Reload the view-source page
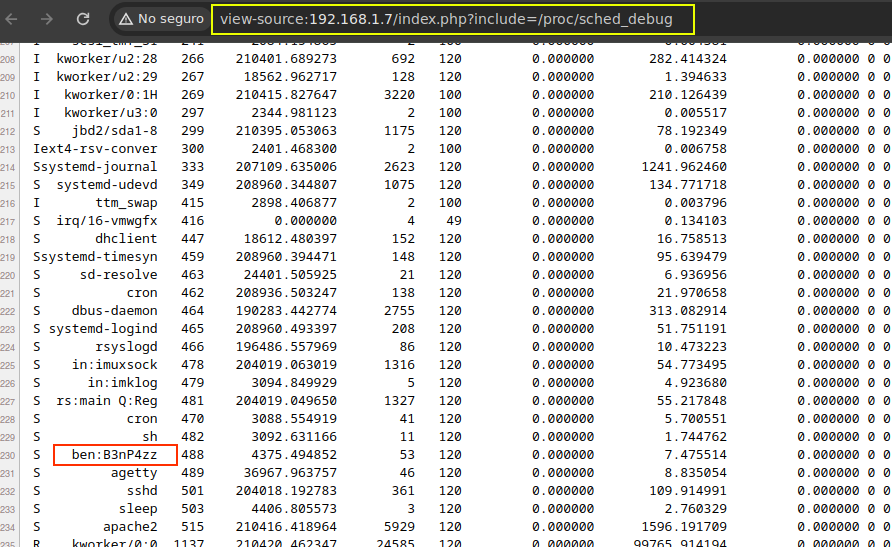Image resolution: width=892 pixels, height=547 pixels. pos(83,19)
